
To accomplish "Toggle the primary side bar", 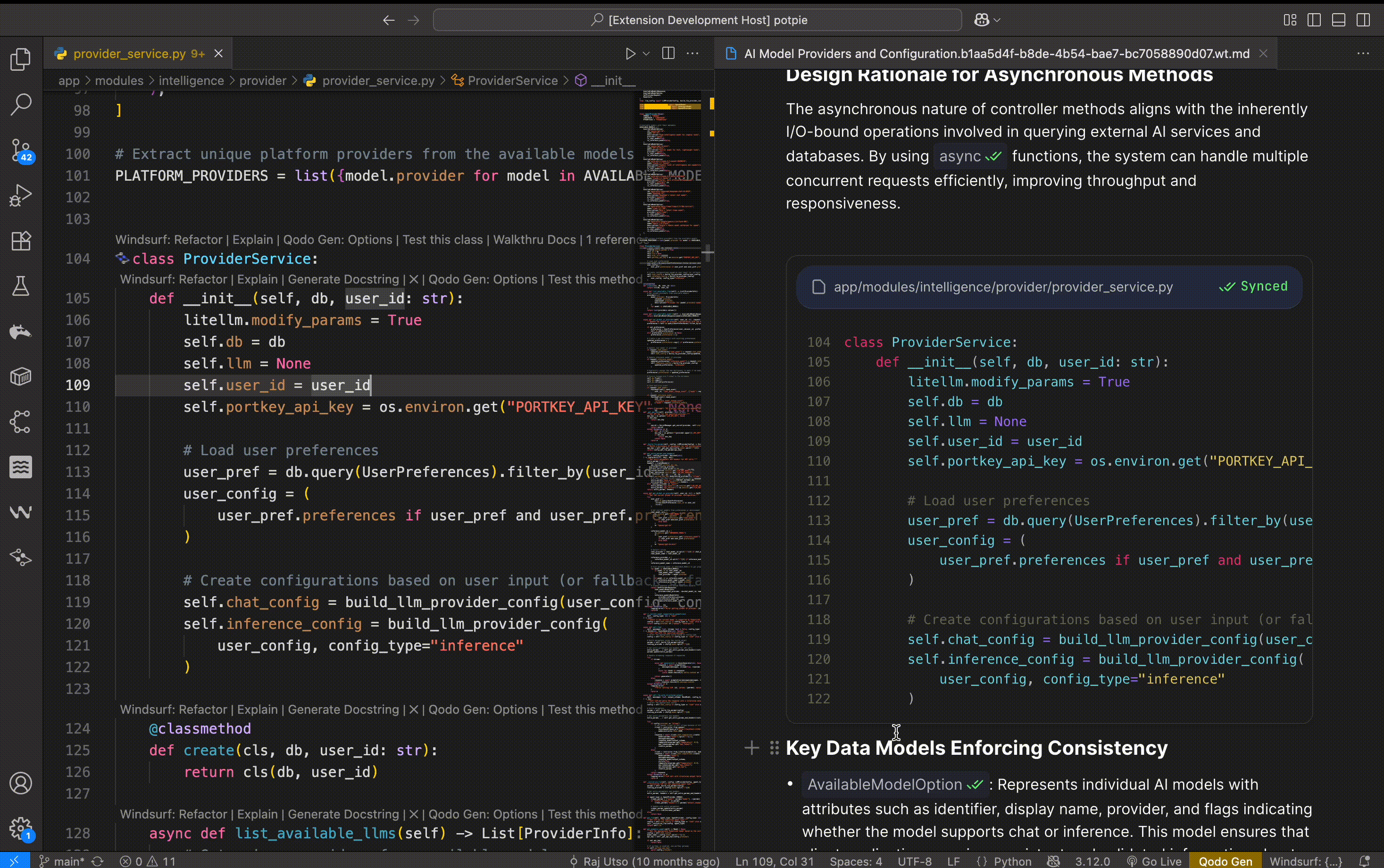I will [x=1314, y=20].
